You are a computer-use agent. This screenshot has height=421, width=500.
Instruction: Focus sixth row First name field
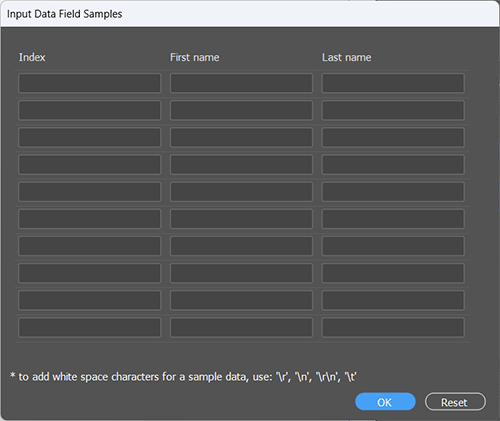pos(241,219)
